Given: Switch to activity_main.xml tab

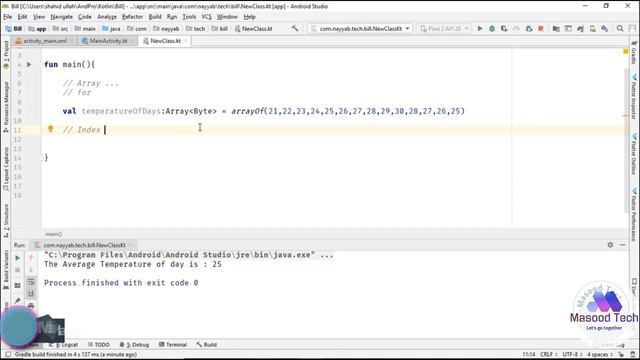Looking at the screenshot, I should point(44,41).
